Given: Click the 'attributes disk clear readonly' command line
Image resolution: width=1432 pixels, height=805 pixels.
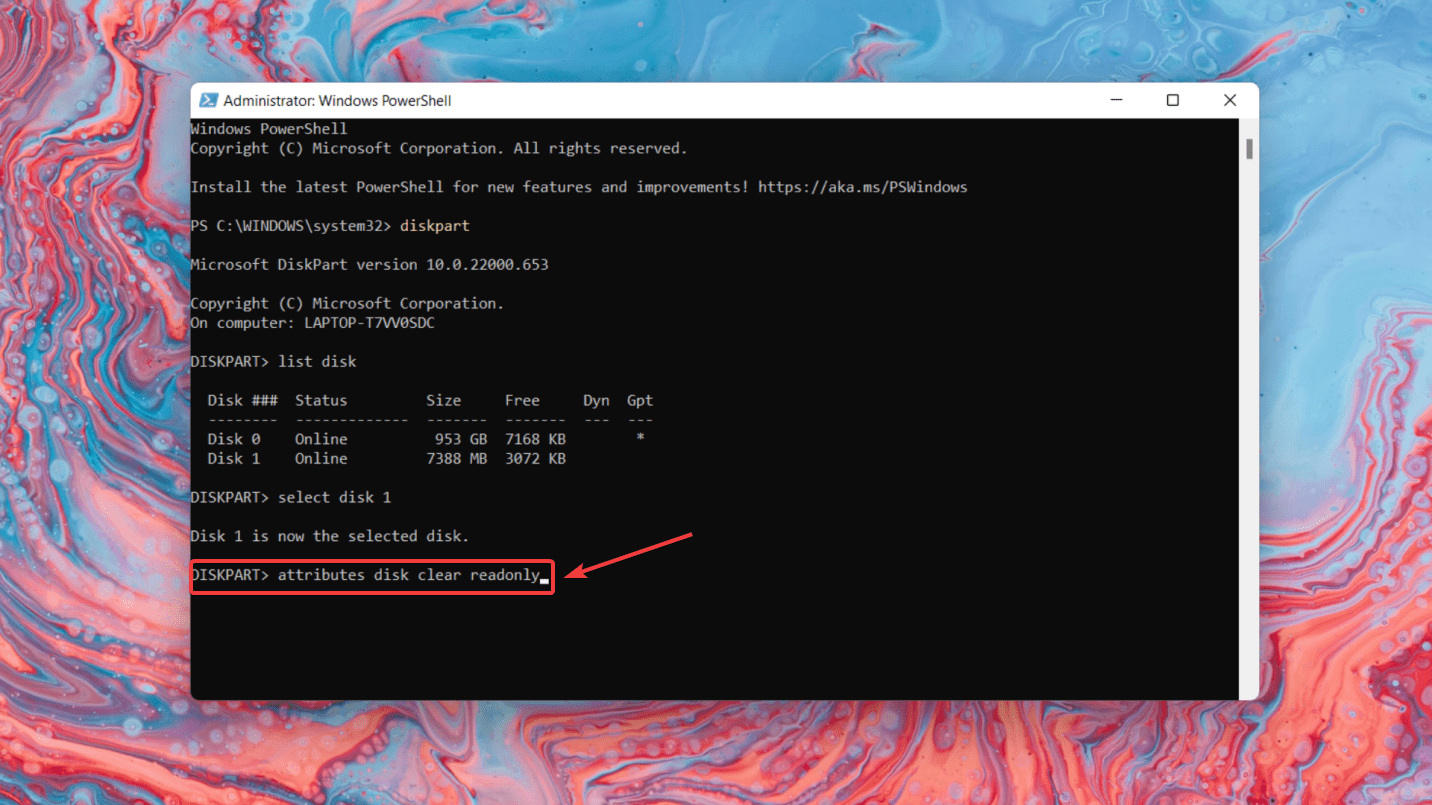Looking at the screenshot, I should pyautogui.click(x=364, y=576).
